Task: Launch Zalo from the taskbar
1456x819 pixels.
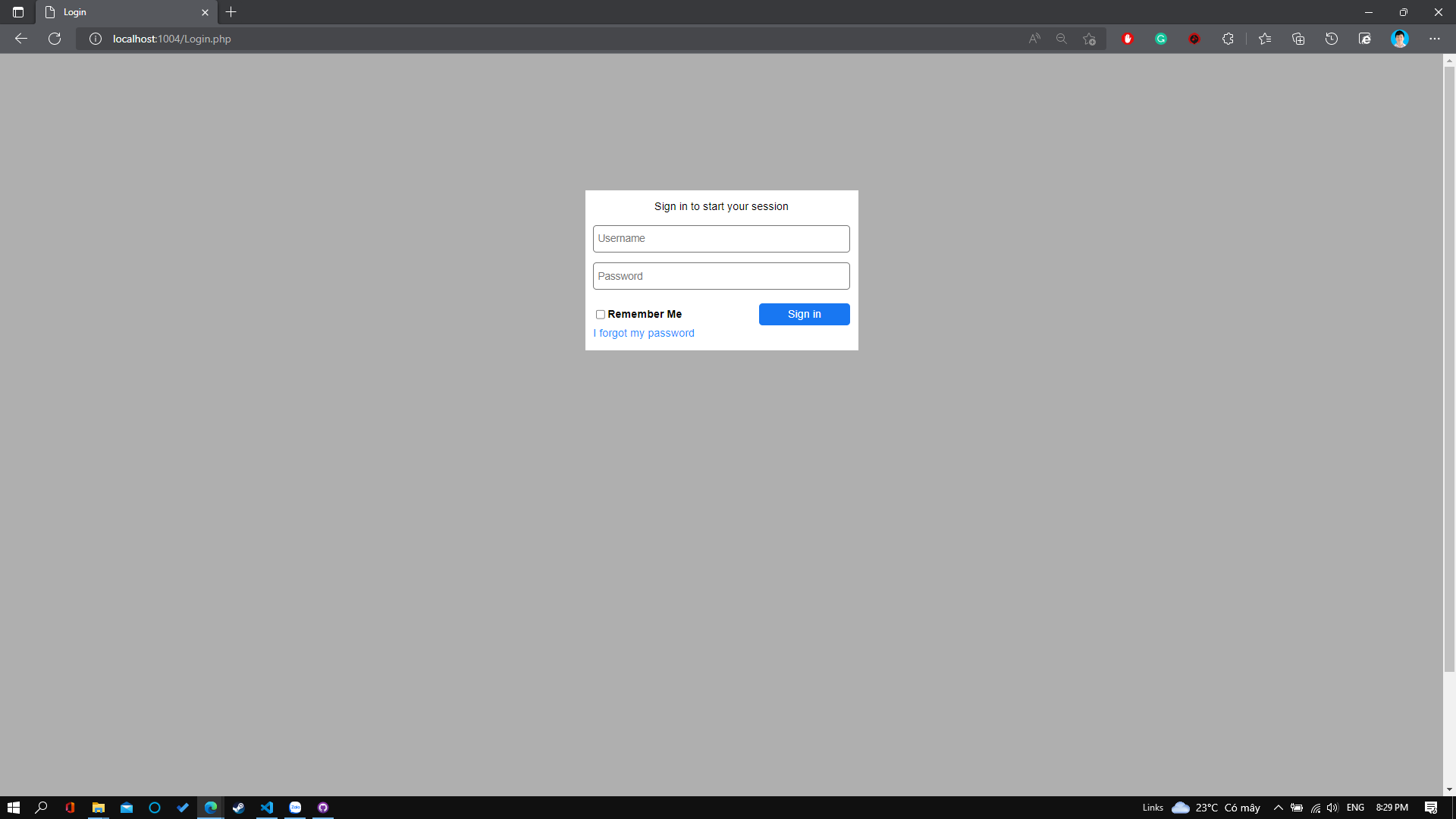Action: coord(295,807)
